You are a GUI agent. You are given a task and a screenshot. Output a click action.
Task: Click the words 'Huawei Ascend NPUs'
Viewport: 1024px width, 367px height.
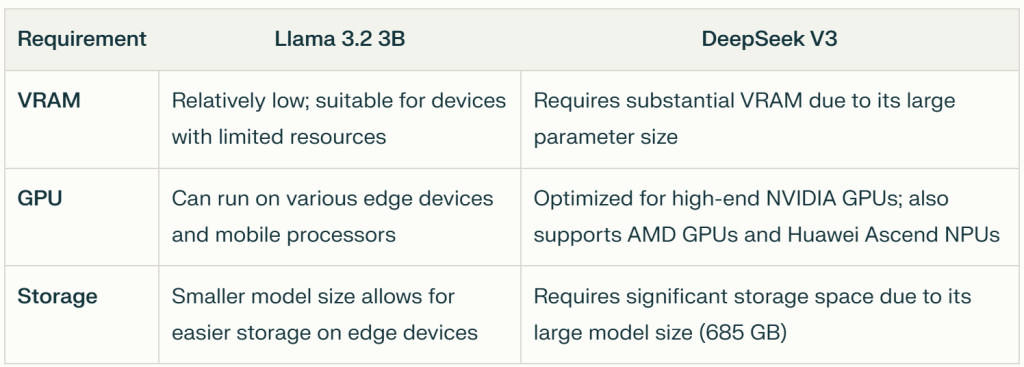893,234
